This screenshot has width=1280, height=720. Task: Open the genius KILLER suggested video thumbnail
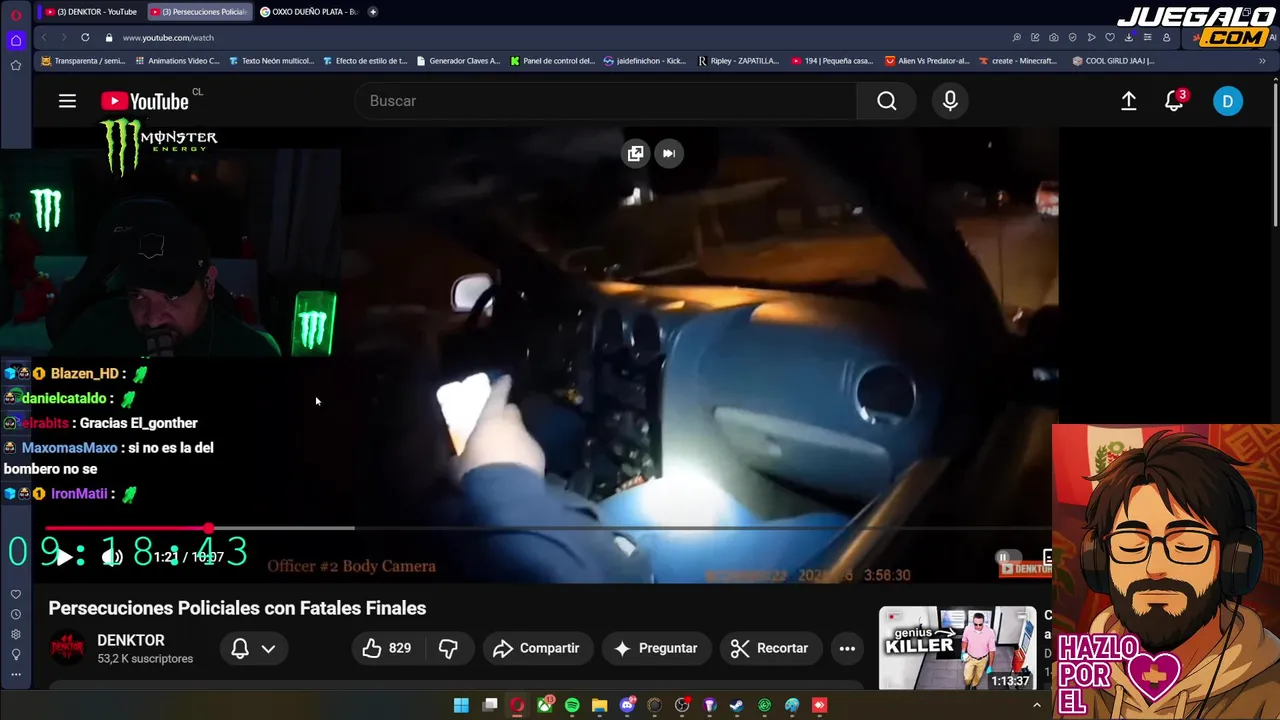(958, 648)
